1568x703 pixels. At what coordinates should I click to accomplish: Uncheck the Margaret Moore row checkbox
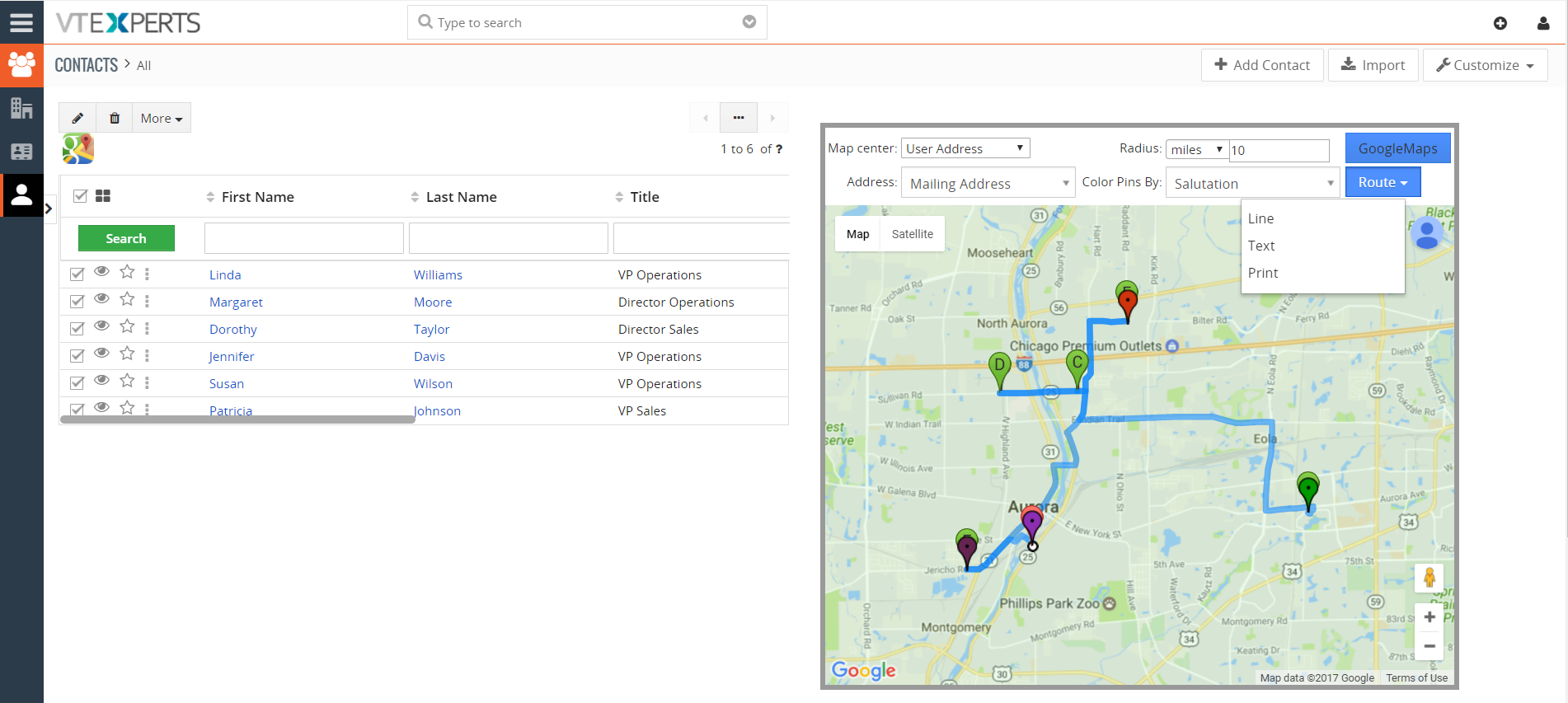[77, 302]
